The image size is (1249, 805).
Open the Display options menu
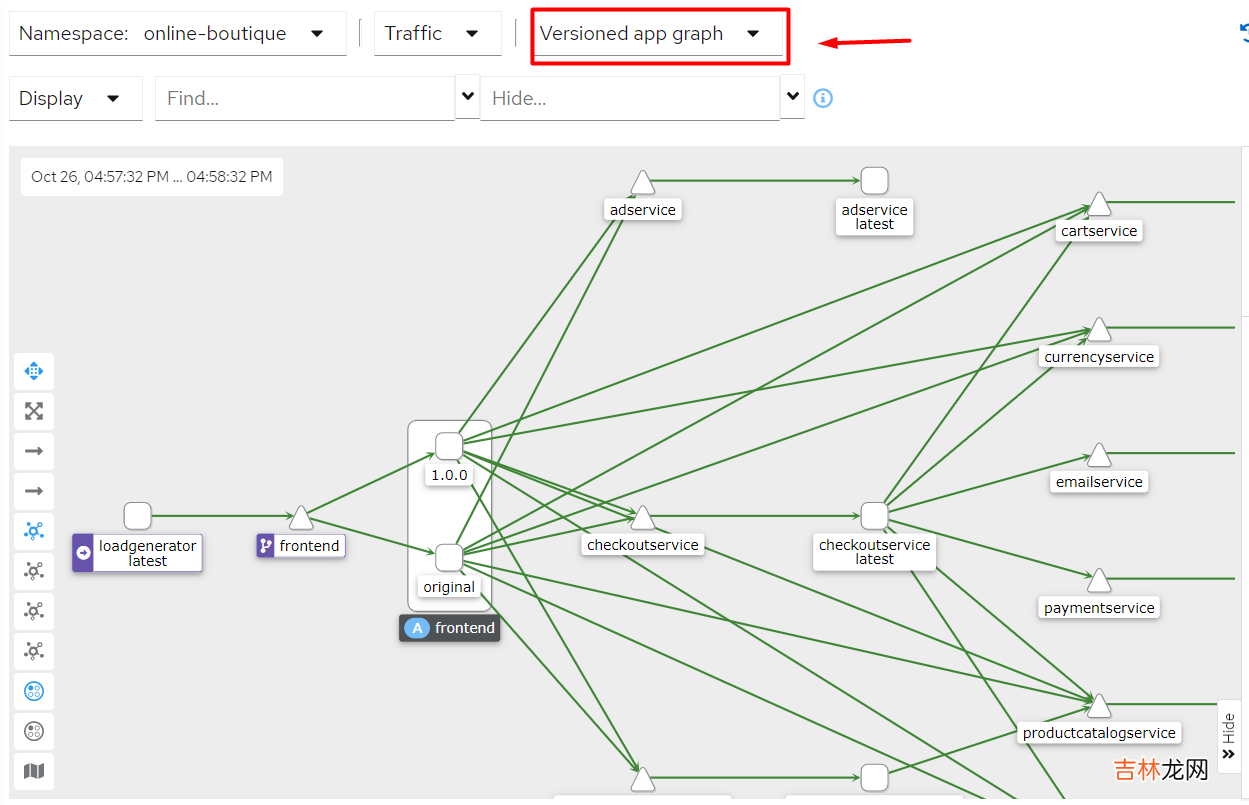click(x=75, y=98)
